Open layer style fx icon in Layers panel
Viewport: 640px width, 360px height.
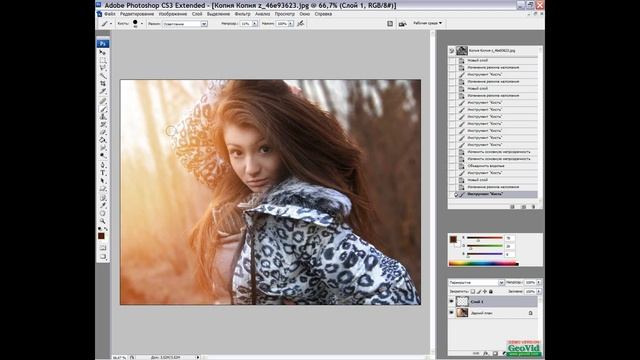[x=486, y=353]
